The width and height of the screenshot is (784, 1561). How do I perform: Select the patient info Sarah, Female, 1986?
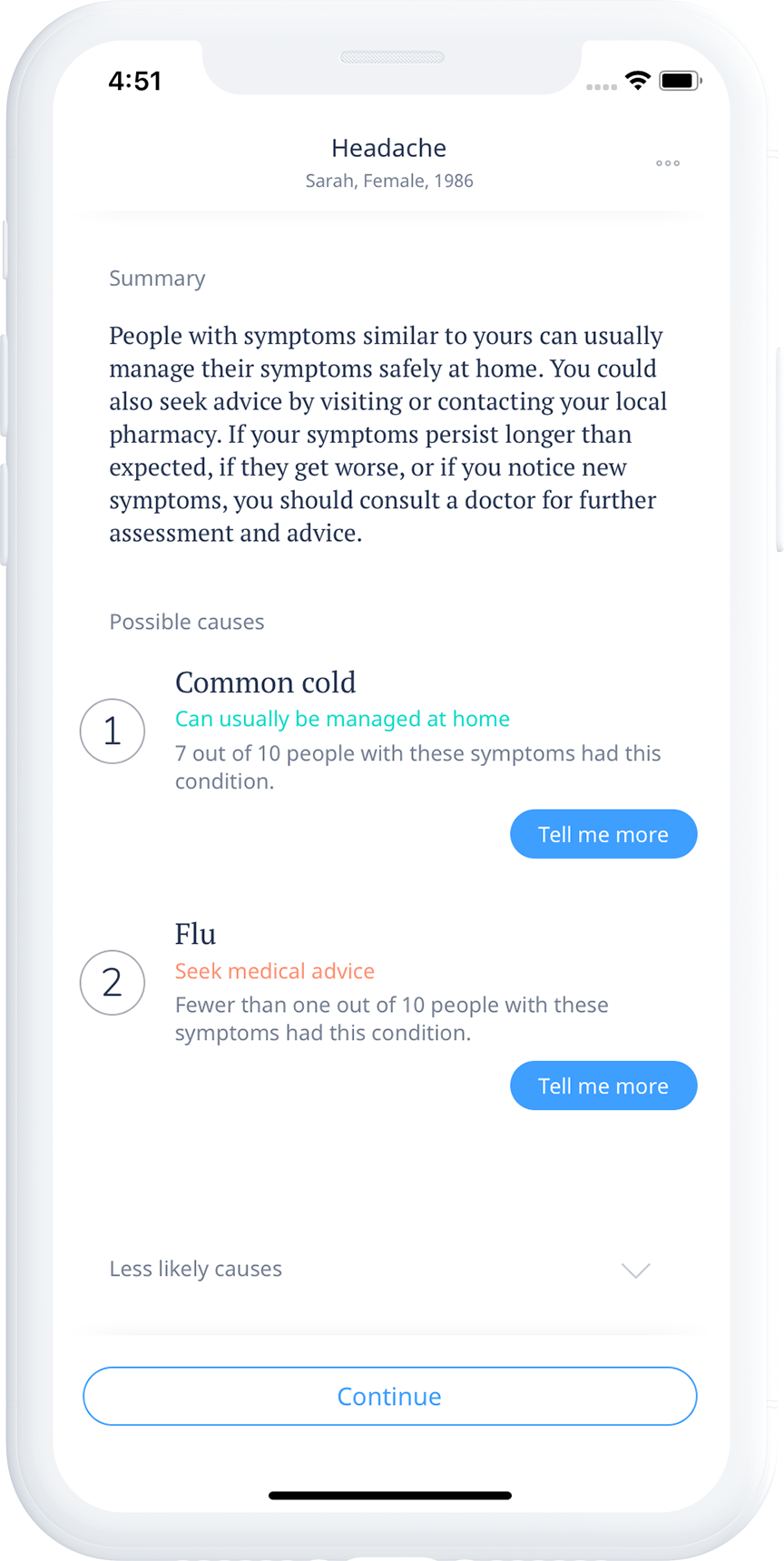tap(388, 181)
